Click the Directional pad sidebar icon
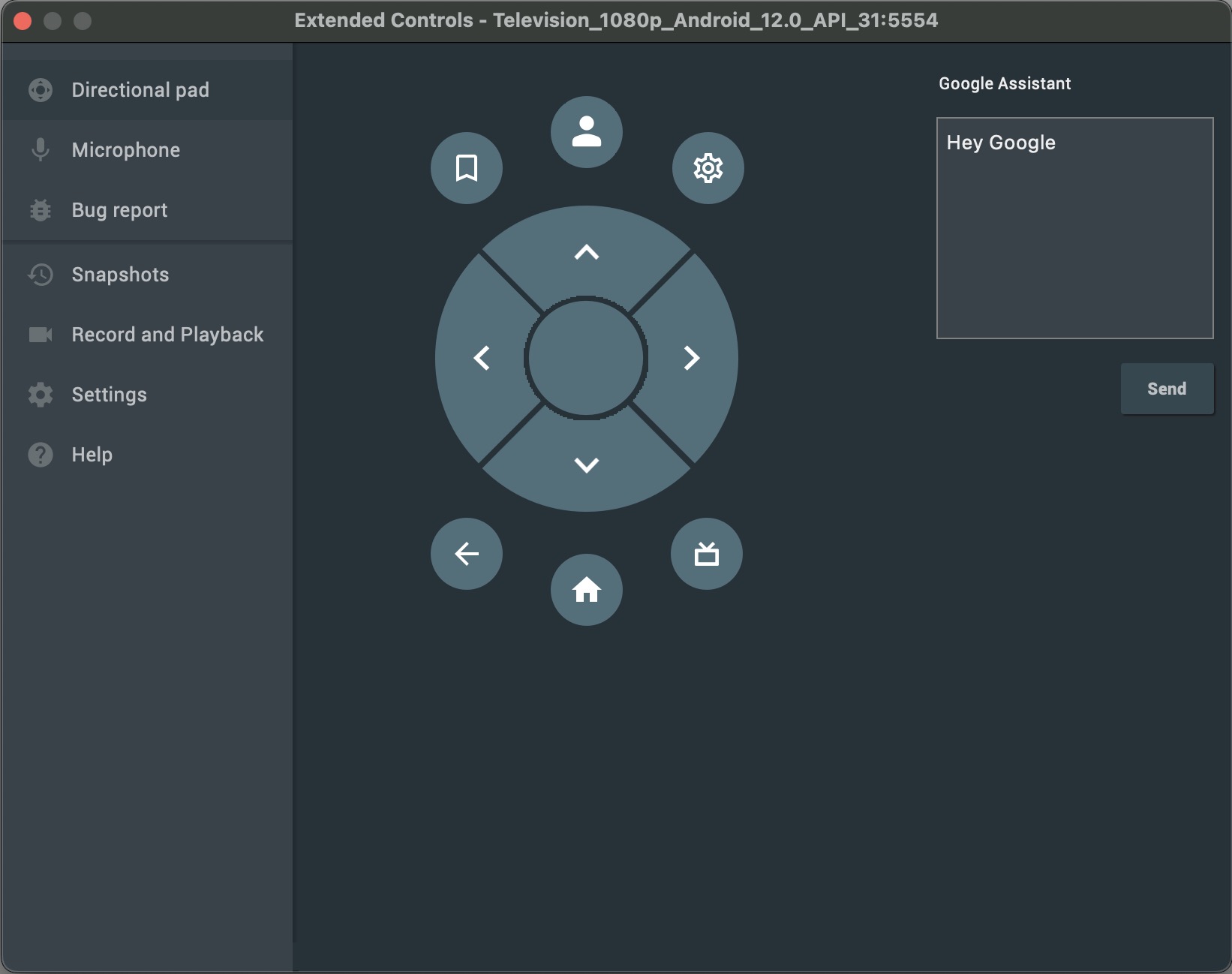 41,90
